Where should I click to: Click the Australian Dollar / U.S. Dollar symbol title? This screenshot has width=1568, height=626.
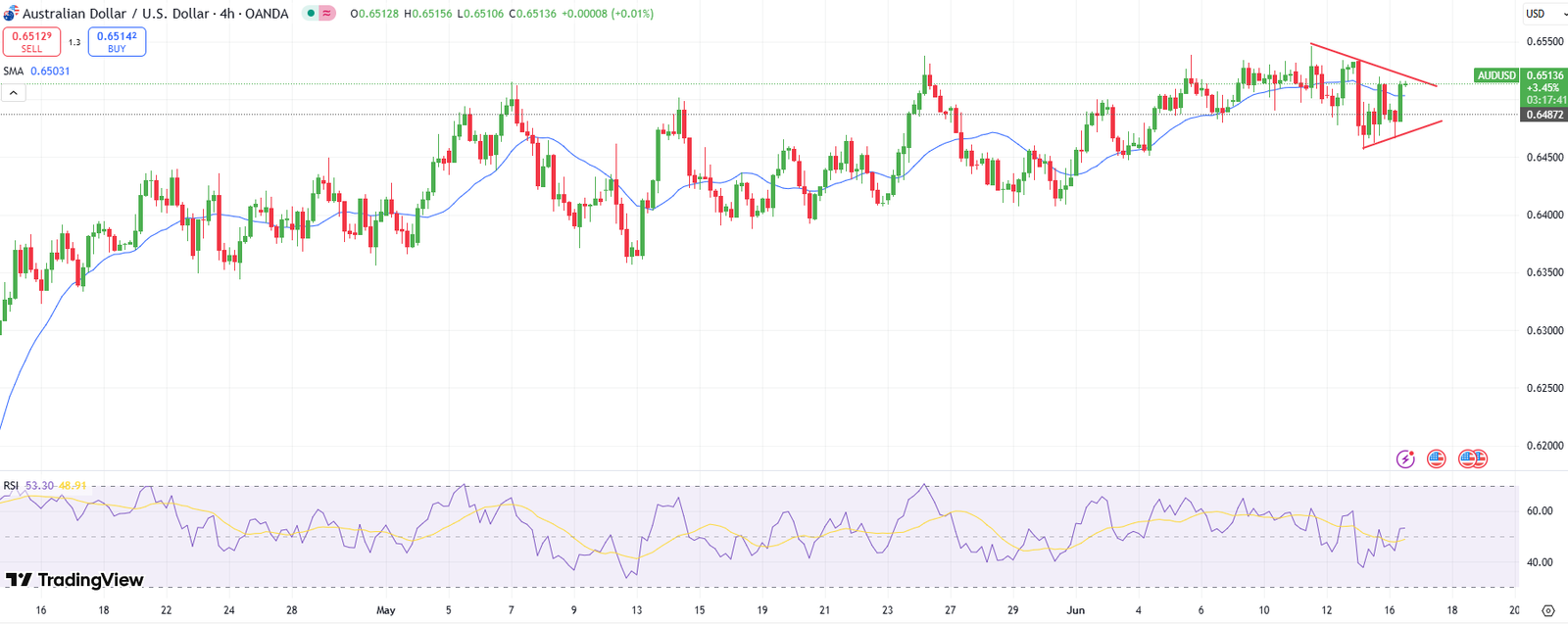(x=155, y=14)
